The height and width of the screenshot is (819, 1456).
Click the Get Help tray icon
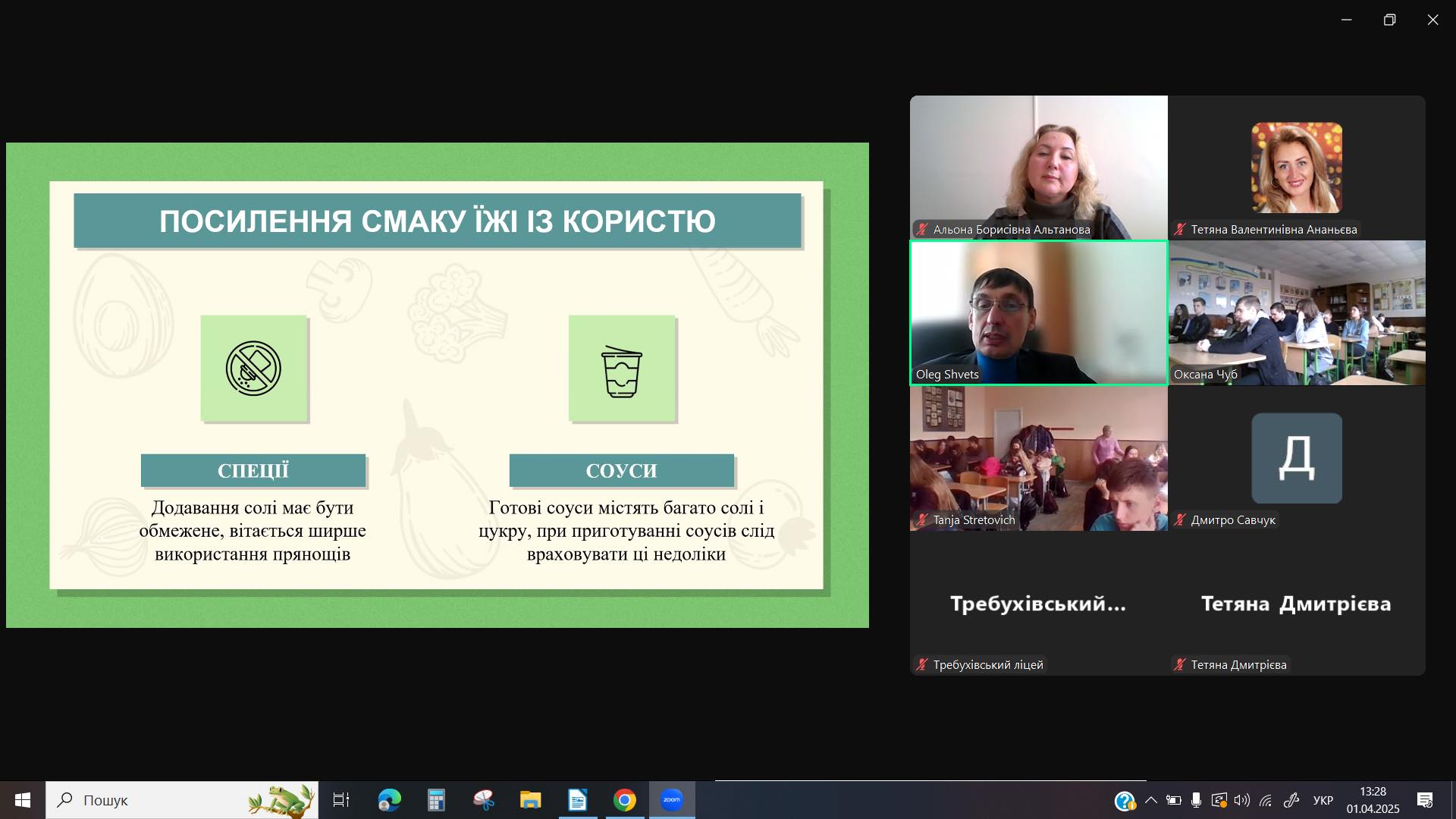(1125, 800)
